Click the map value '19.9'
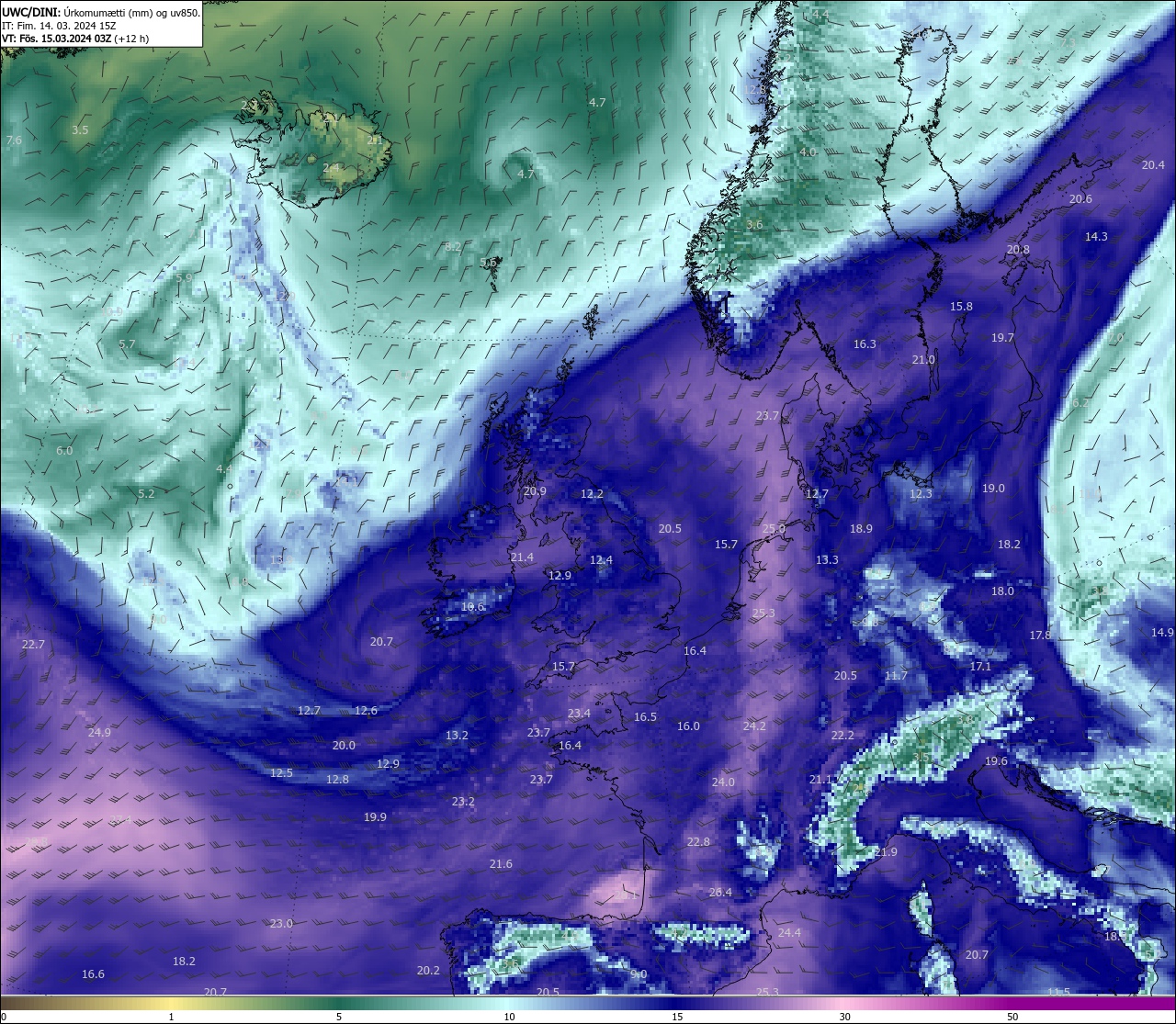The height and width of the screenshot is (1024, 1176). (375, 817)
